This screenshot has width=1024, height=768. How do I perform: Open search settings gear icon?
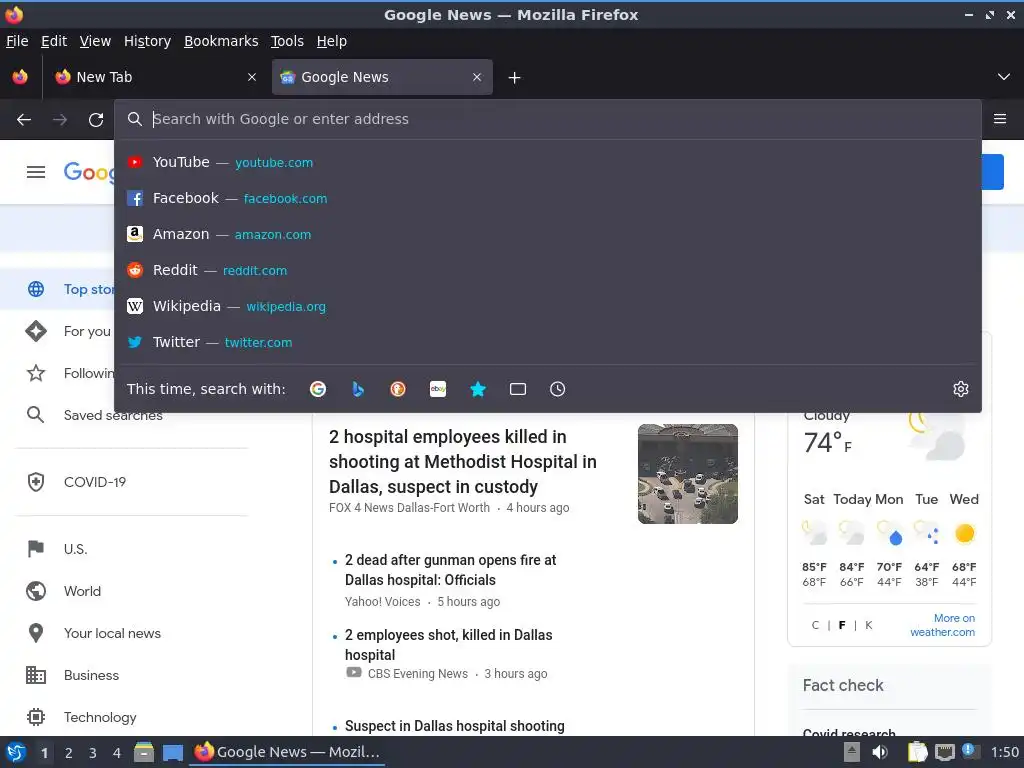(961, 389)
